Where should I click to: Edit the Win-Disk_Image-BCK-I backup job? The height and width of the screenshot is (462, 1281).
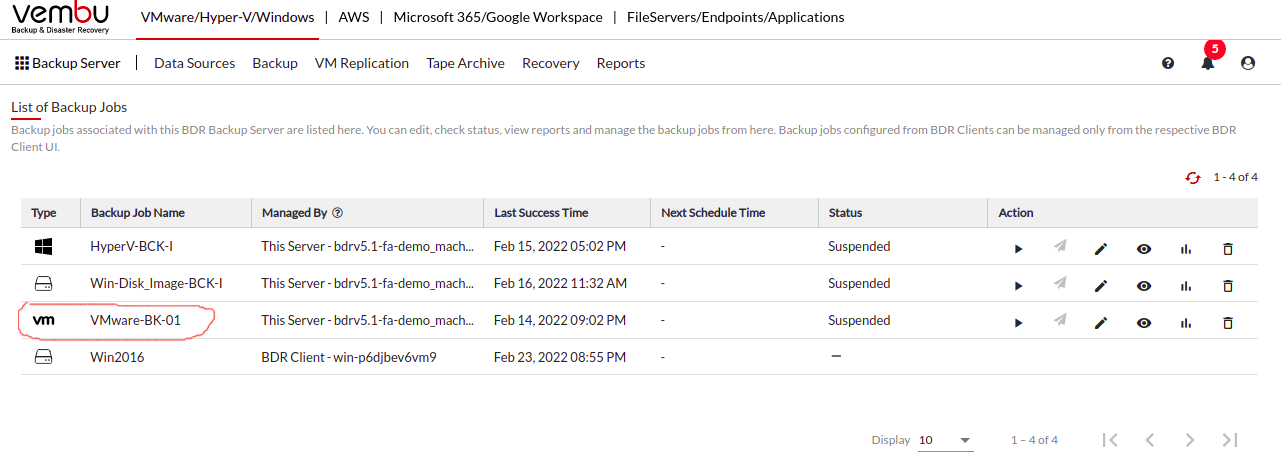tap(1101, 286)
